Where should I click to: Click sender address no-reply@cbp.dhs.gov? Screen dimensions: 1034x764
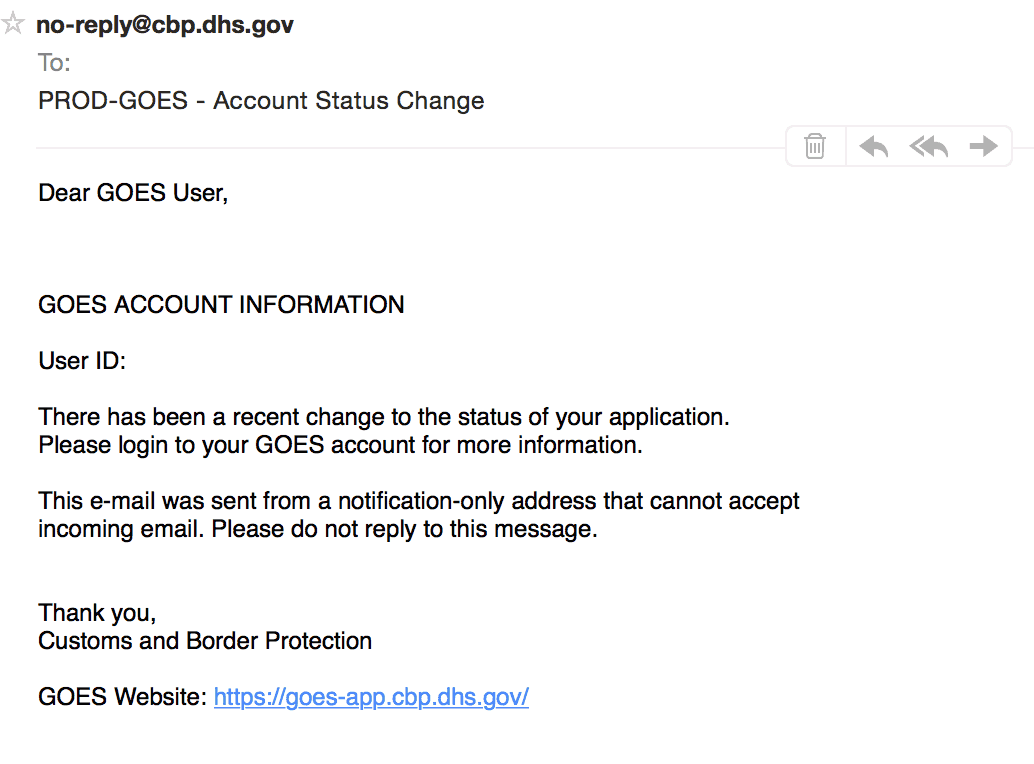pos(165,25)
